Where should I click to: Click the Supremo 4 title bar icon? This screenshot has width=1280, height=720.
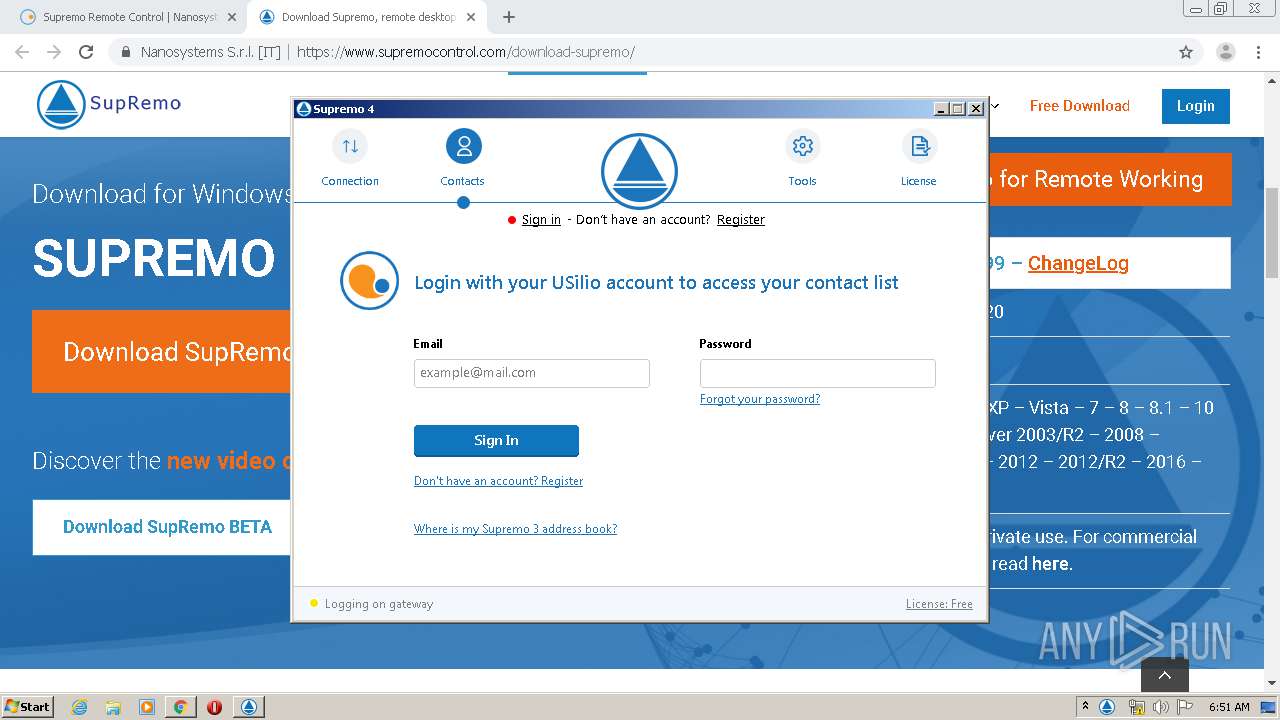[304, 109]
